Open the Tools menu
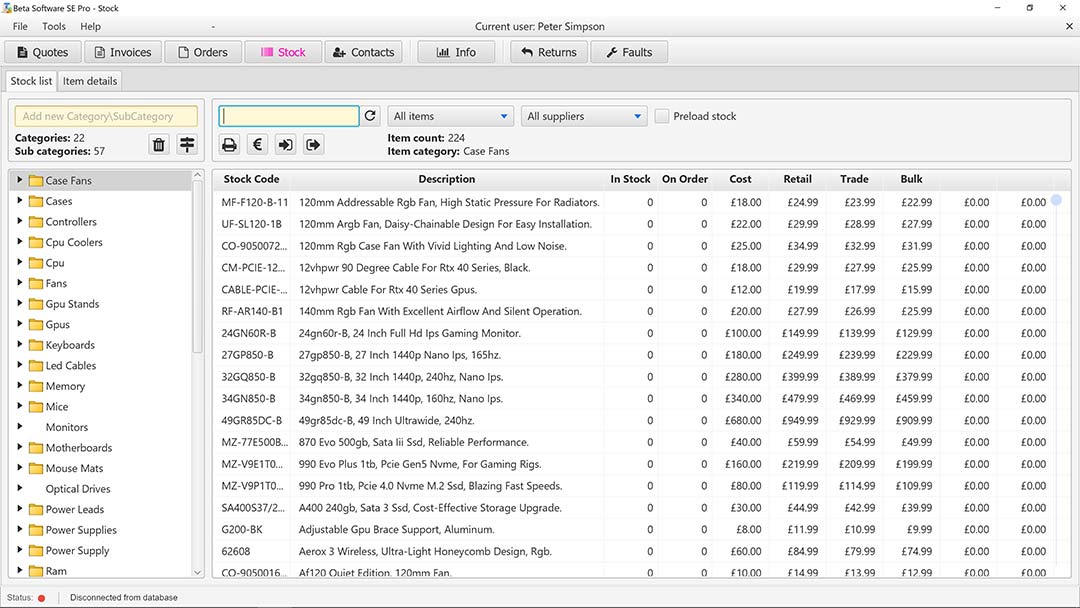 click(54, 26)
